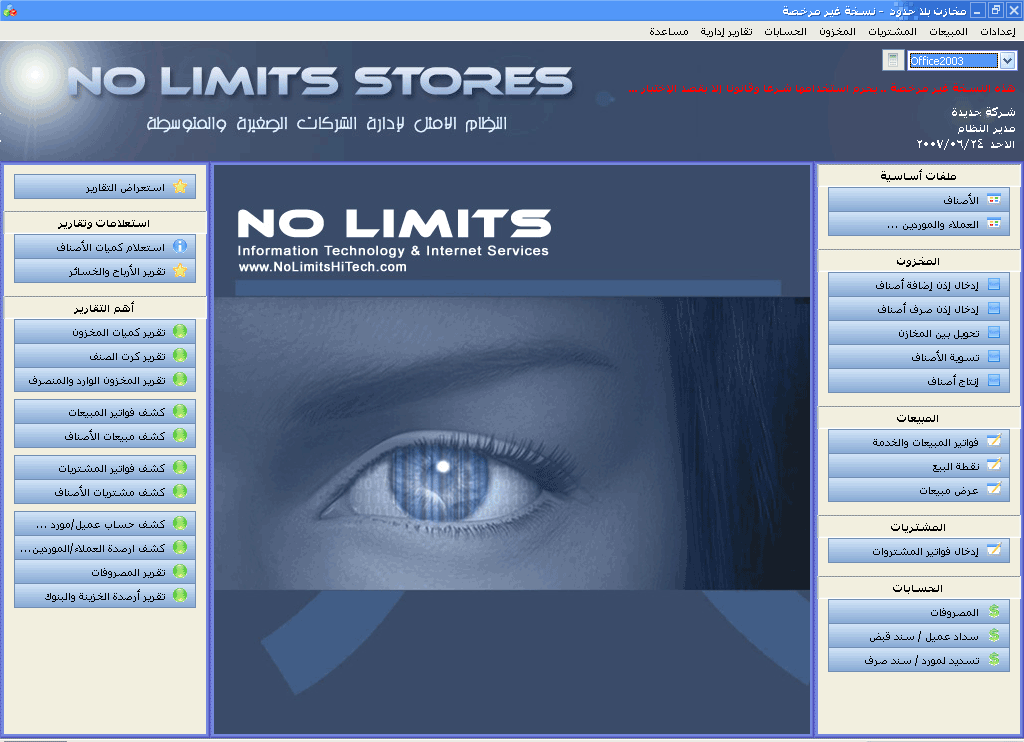Open the Office2003 theme dropdown arrow
Viewport: 1024px width, 742px height.
[x=1007, y=61]
